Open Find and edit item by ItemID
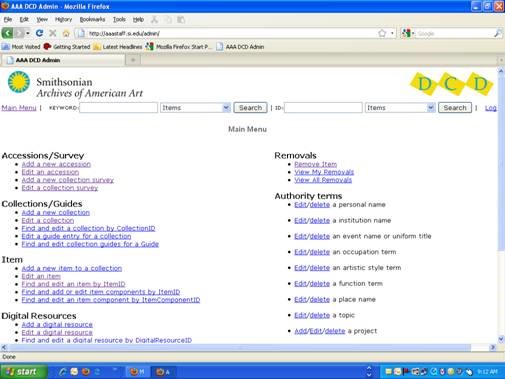 coord(73,284)
